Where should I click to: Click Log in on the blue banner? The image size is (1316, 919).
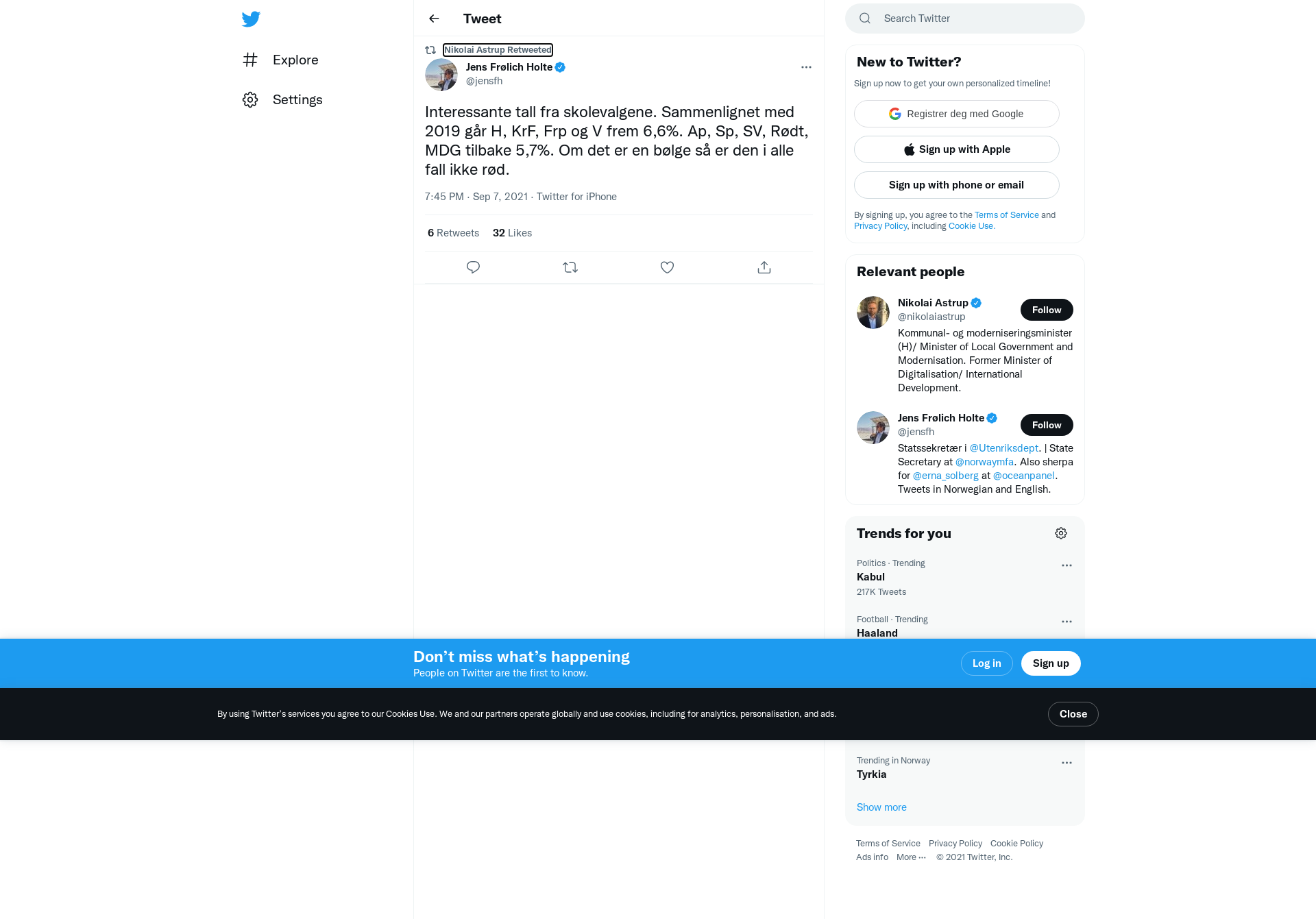click(986, 663)
